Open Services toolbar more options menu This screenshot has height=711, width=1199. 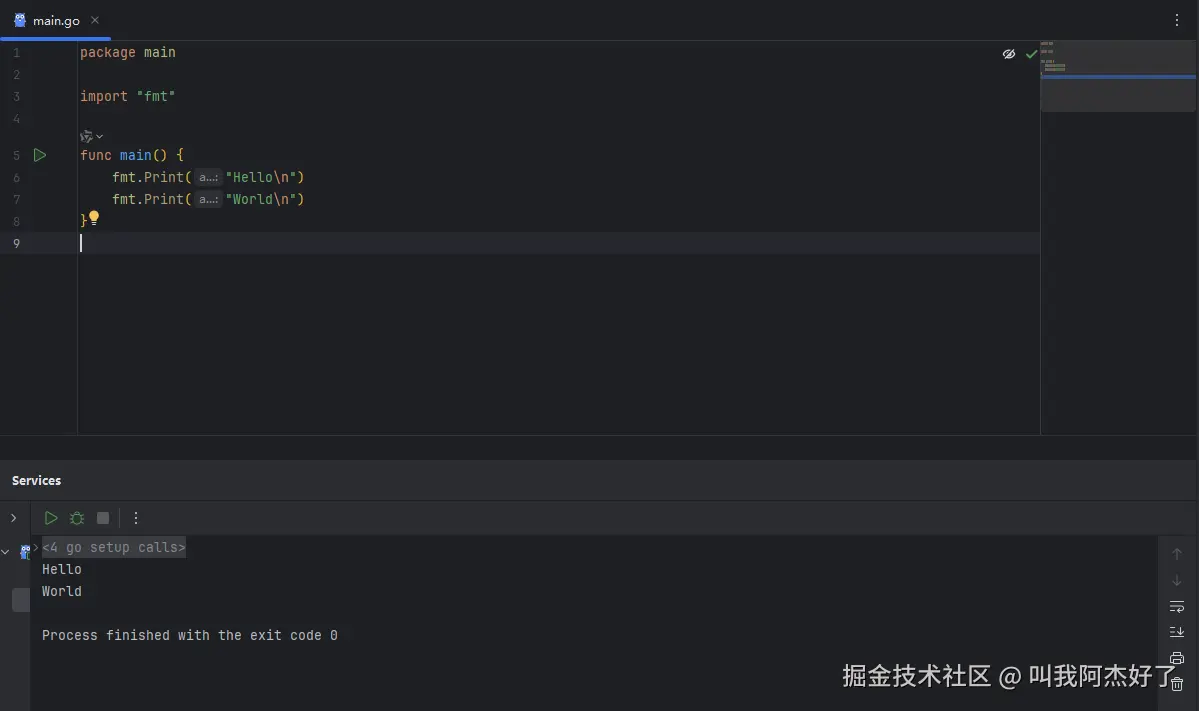(136, 518)
